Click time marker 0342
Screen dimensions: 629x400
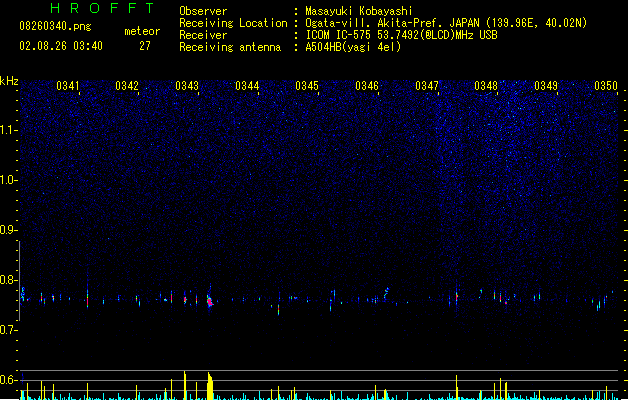pyautogui.click(x=127, y=86)
